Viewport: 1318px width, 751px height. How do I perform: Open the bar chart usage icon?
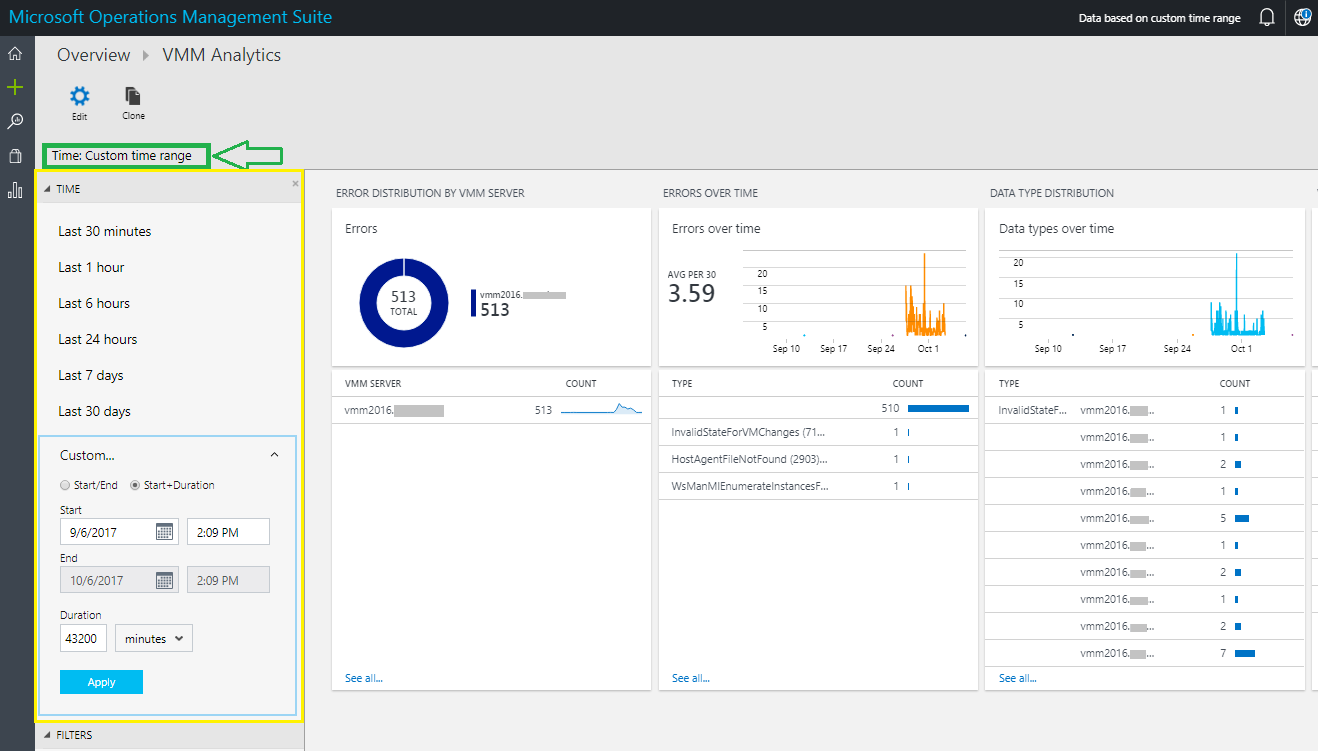pos(15,190)
